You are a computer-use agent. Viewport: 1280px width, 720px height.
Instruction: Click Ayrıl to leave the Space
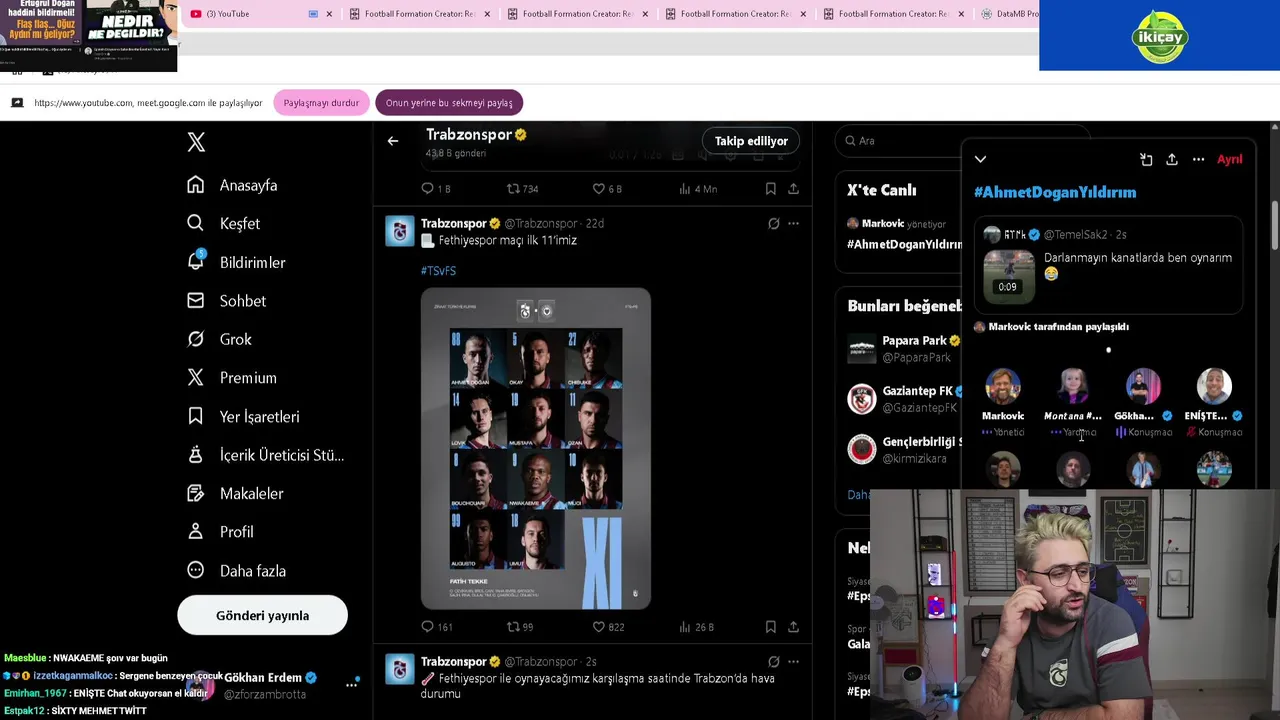[x=1229, y=159]
